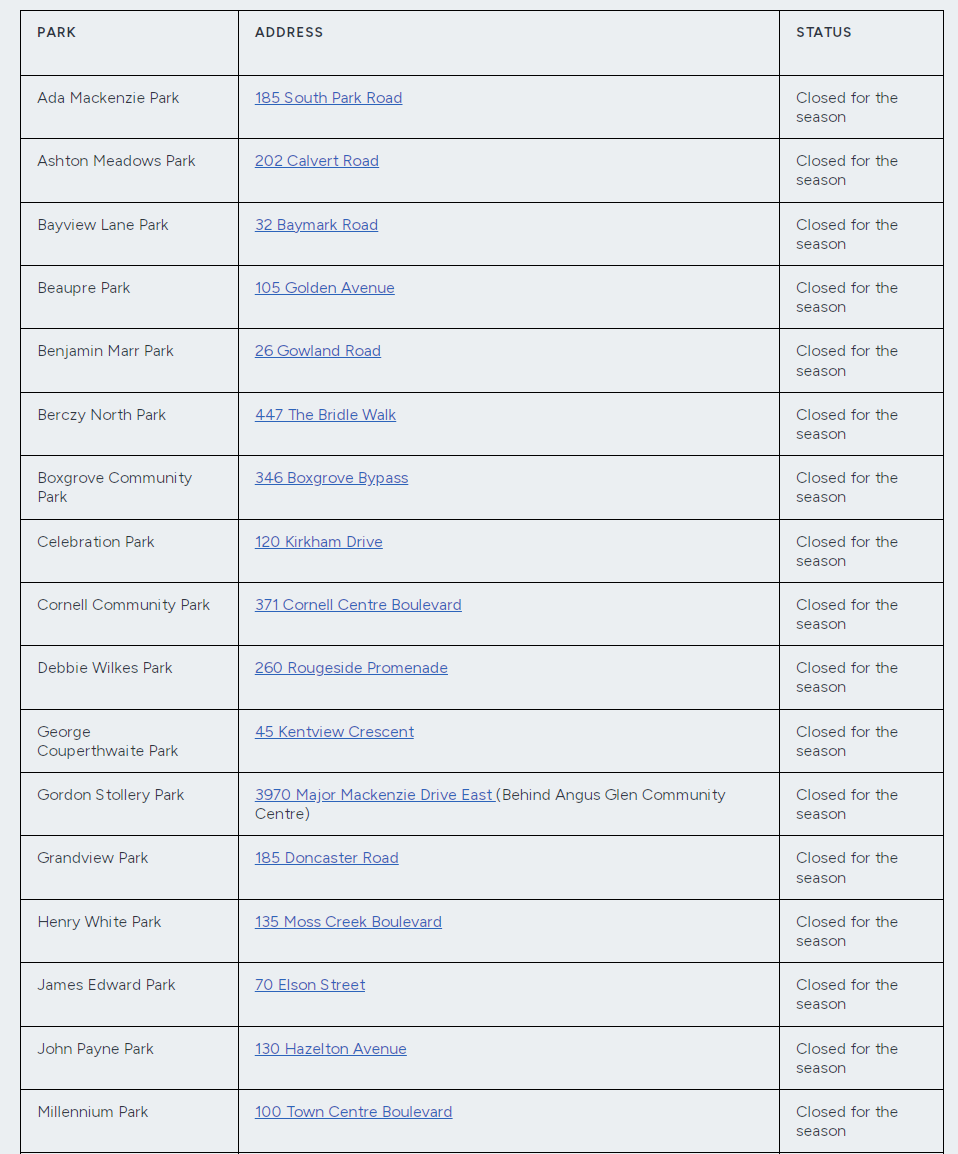
Task: Open 447 The Bridle Walk link
Action: coord(325,415)
